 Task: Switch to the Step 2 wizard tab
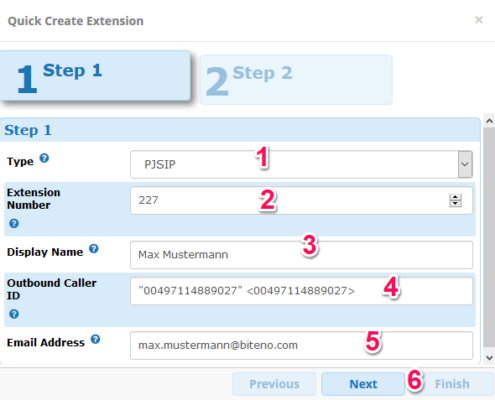pos(296,80)
